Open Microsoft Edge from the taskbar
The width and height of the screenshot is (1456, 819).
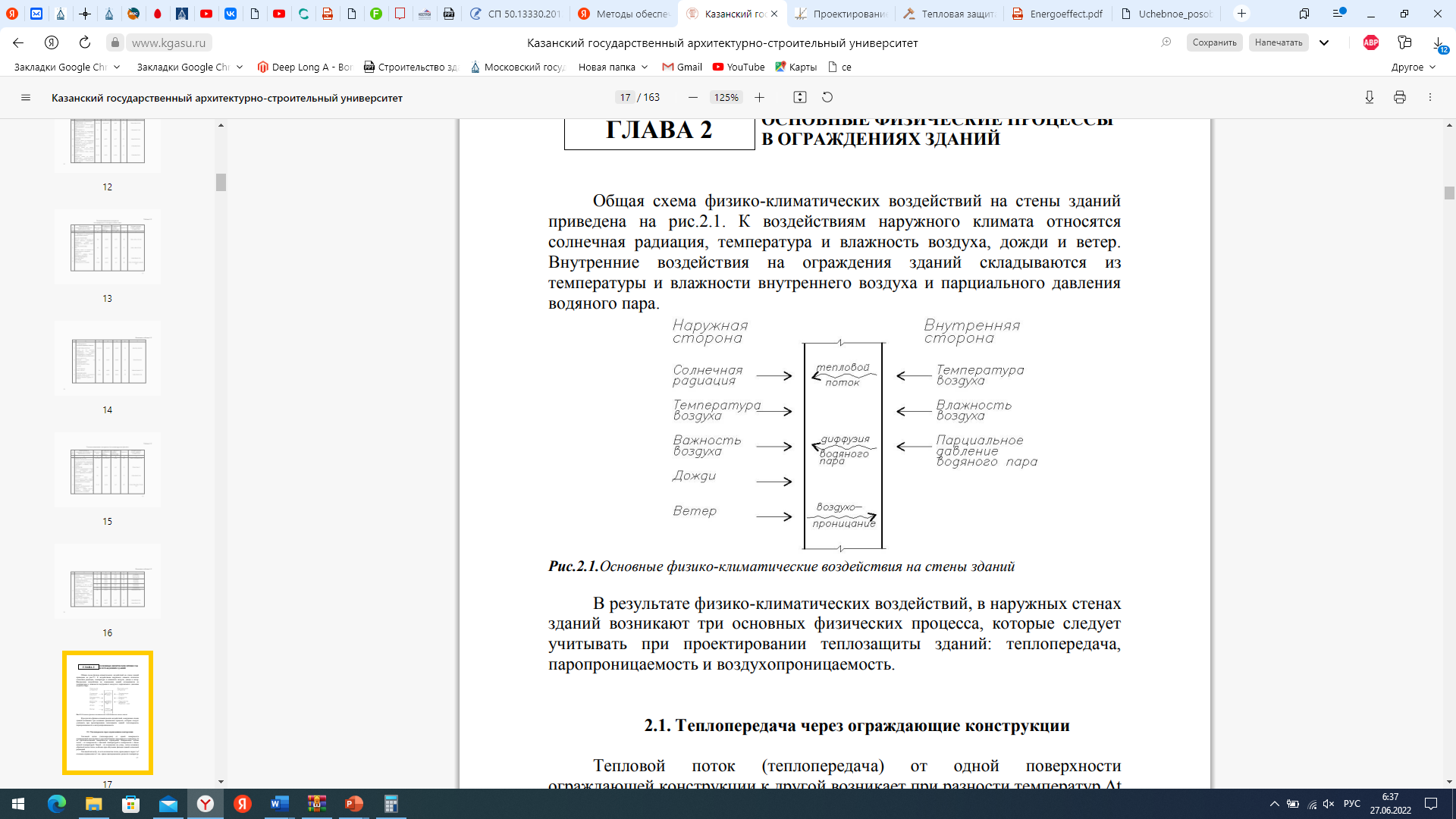click(x=57, y=804)
